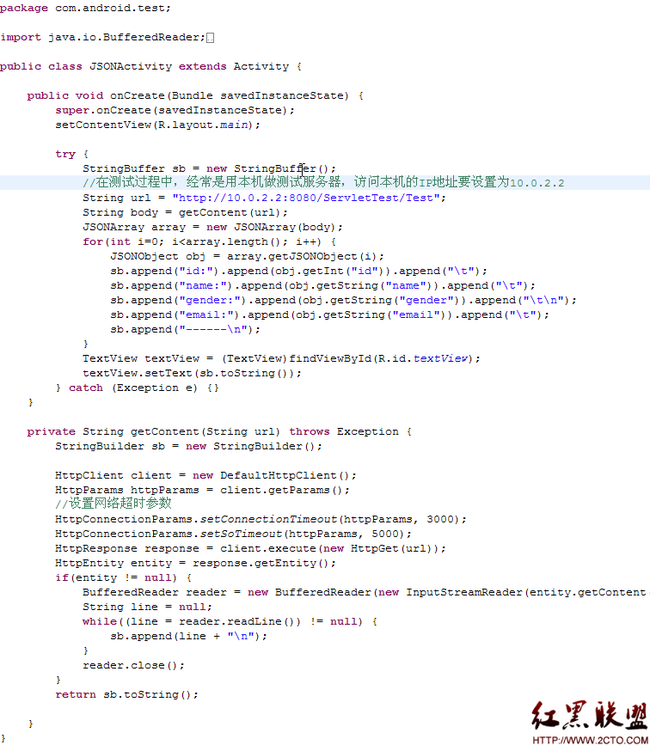The height and width of the screenshot is (745, 650).
Task: Click 'sb.append(line + "\n");' line
Action: coord(189,637)
